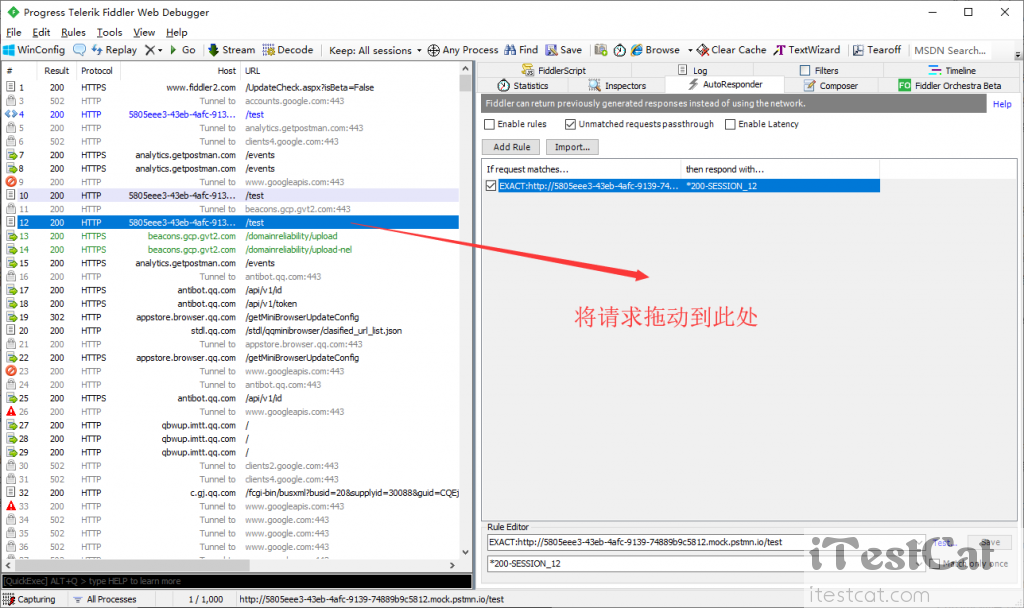Viewport: 1024px width, 608px height.
Task: Check the Enable Latency option
Action: click(730, 124)
